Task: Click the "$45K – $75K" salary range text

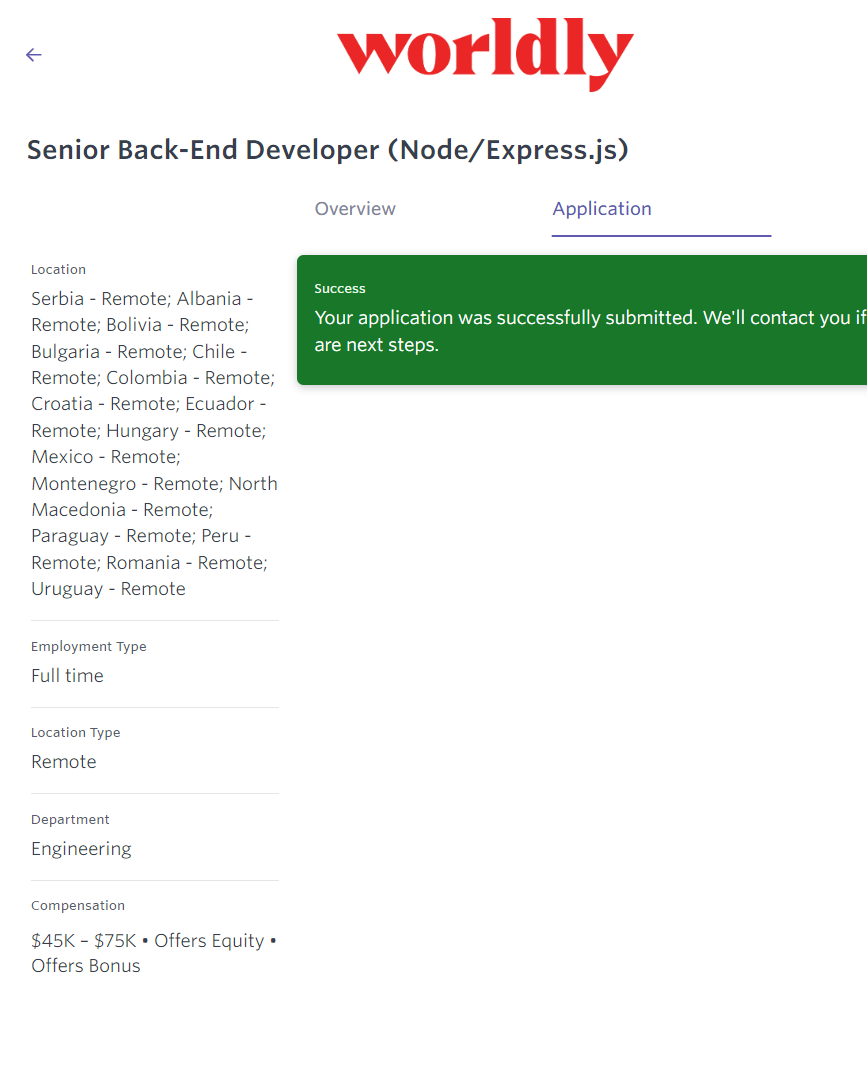Action: [86, 941]
